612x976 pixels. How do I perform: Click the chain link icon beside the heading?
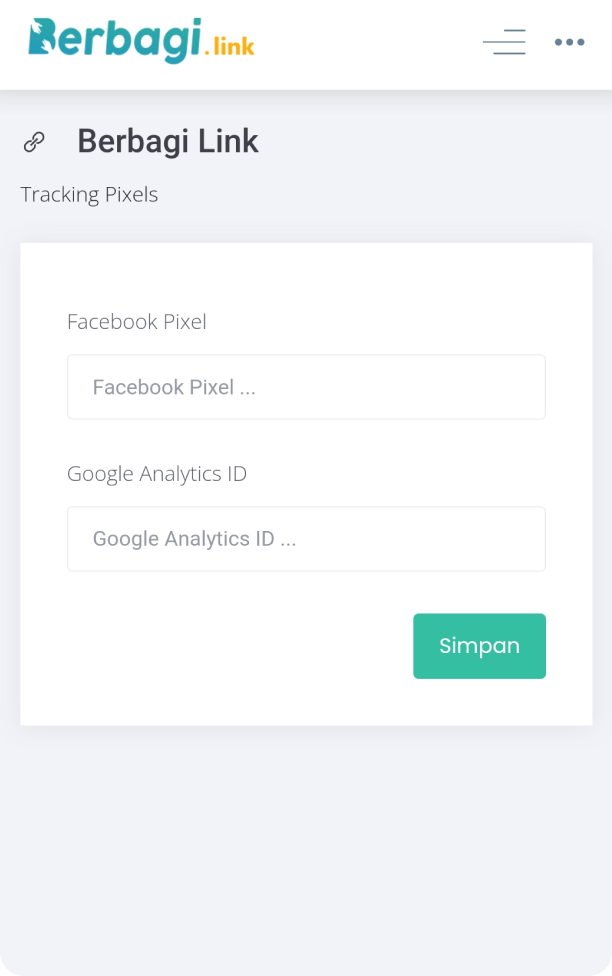34,142
